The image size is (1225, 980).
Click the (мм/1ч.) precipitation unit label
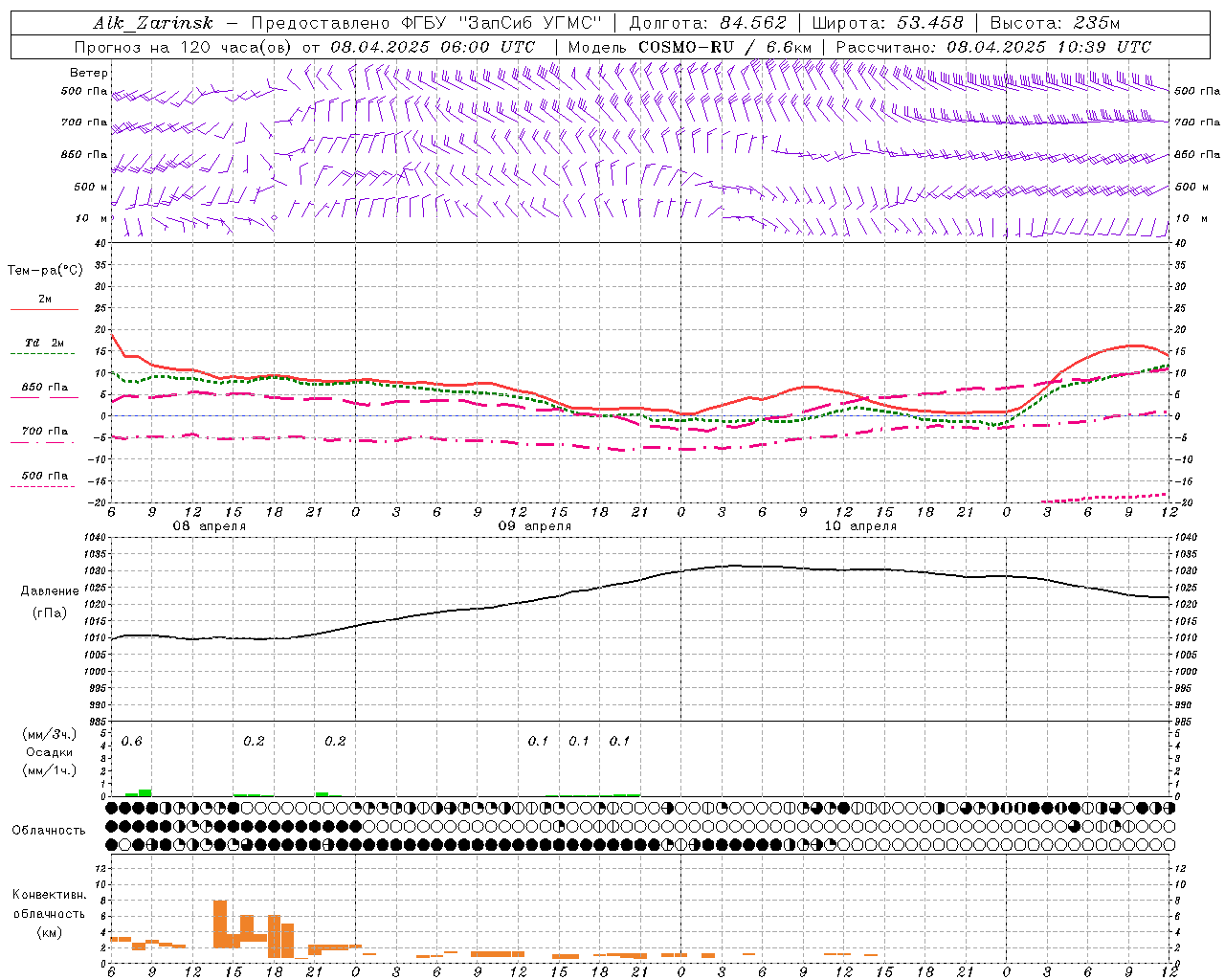50,770
